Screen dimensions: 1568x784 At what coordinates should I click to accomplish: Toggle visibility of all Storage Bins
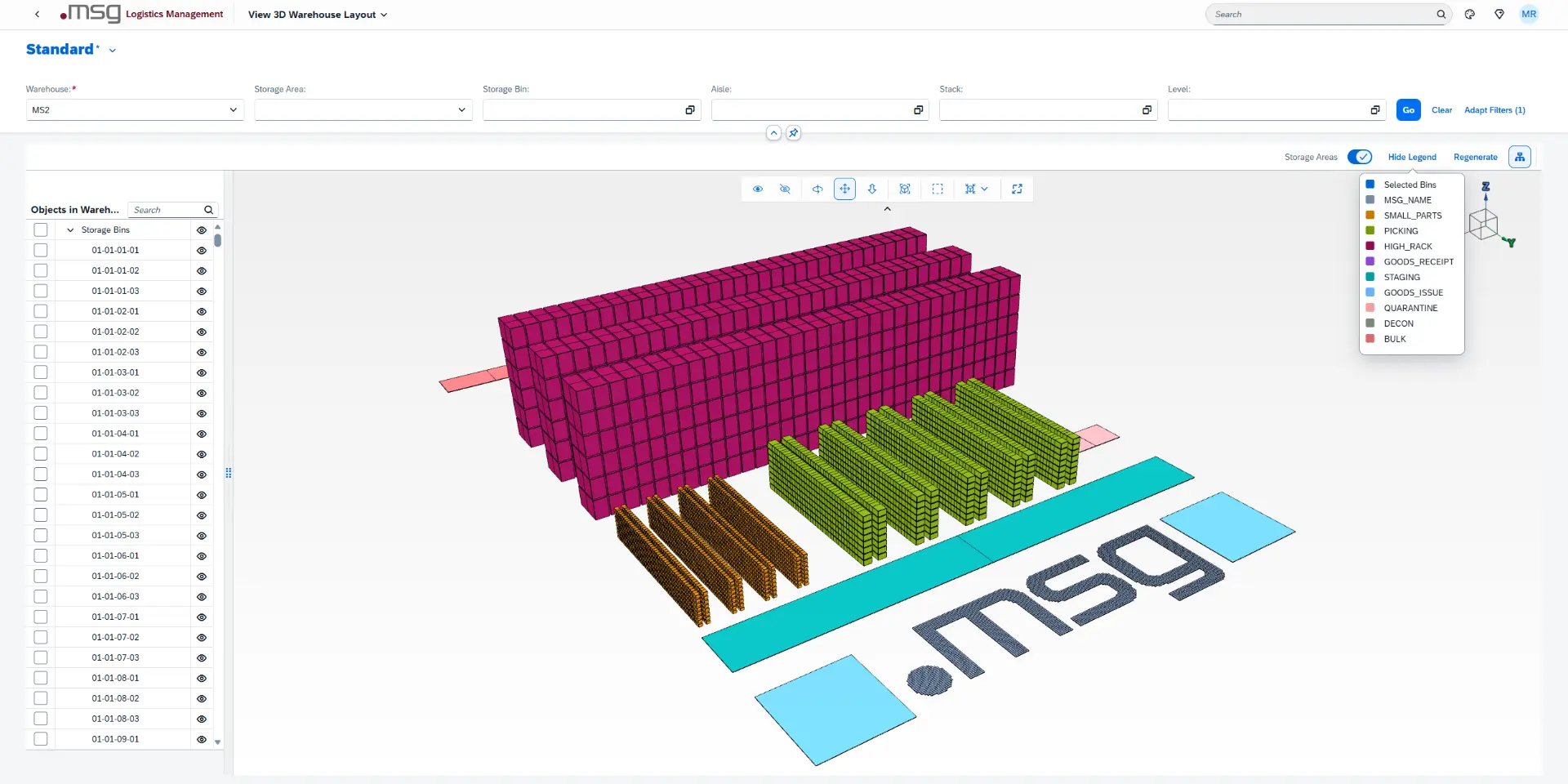pos(202,230)
